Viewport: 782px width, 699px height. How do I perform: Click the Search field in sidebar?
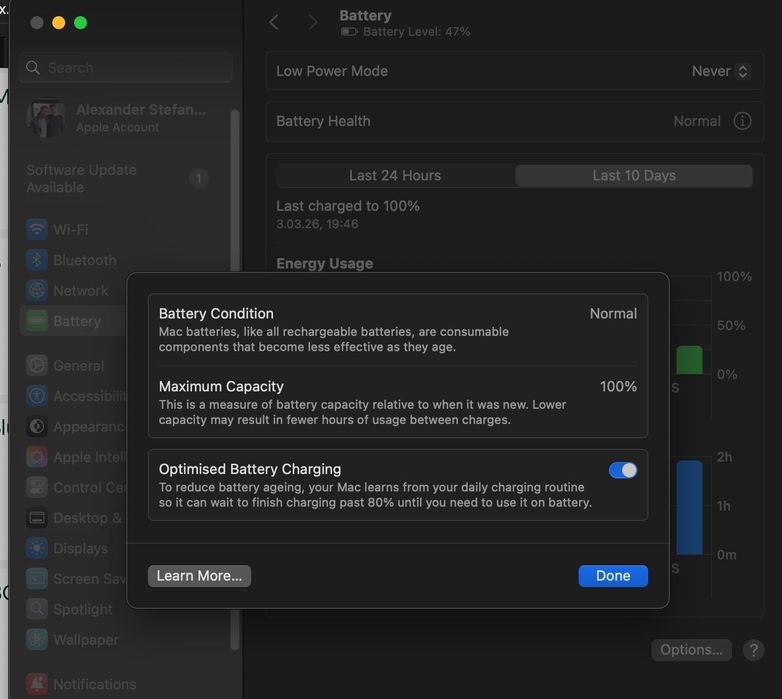126,68
